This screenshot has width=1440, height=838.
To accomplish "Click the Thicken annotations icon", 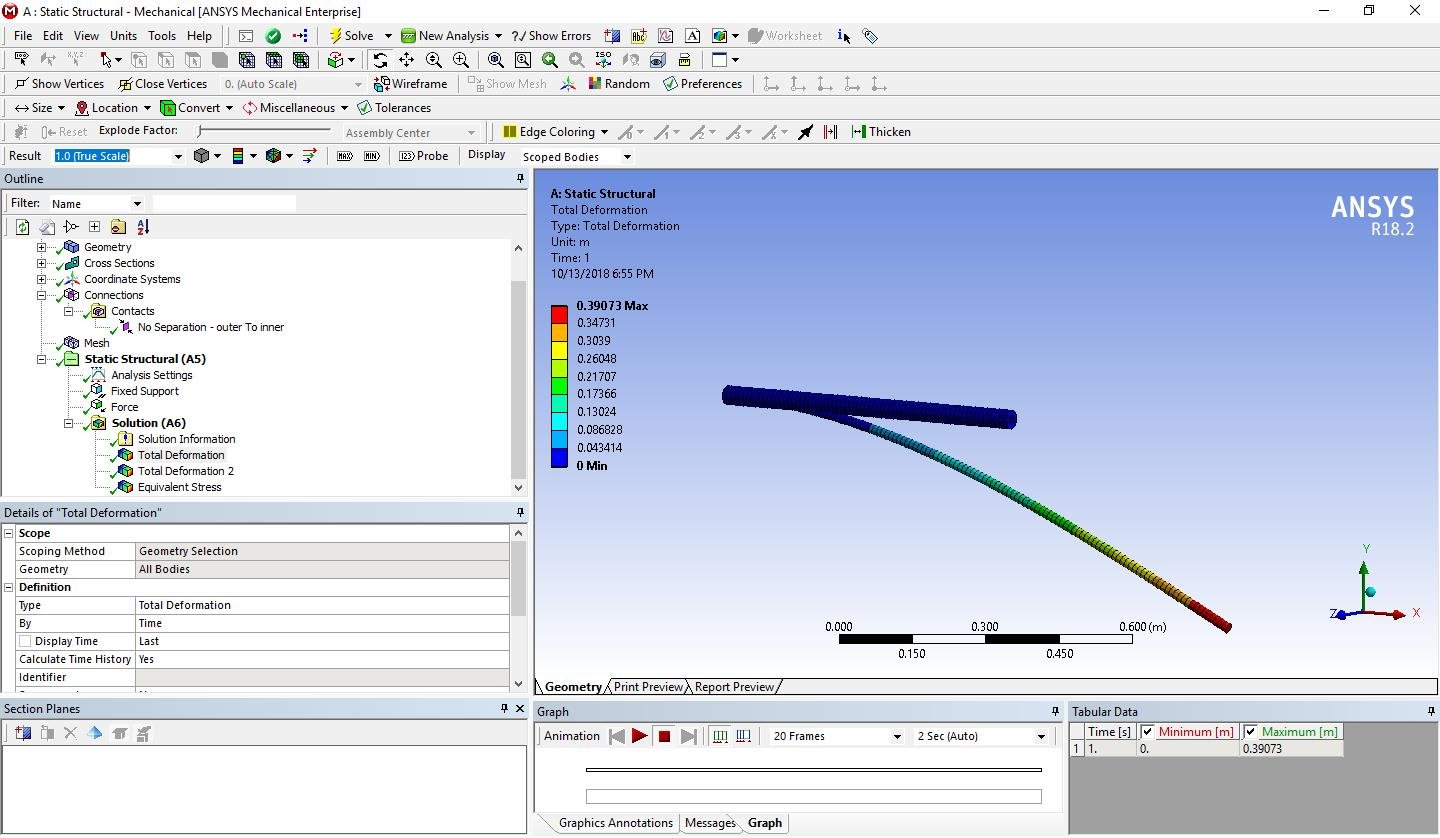I will pos(881,132).
